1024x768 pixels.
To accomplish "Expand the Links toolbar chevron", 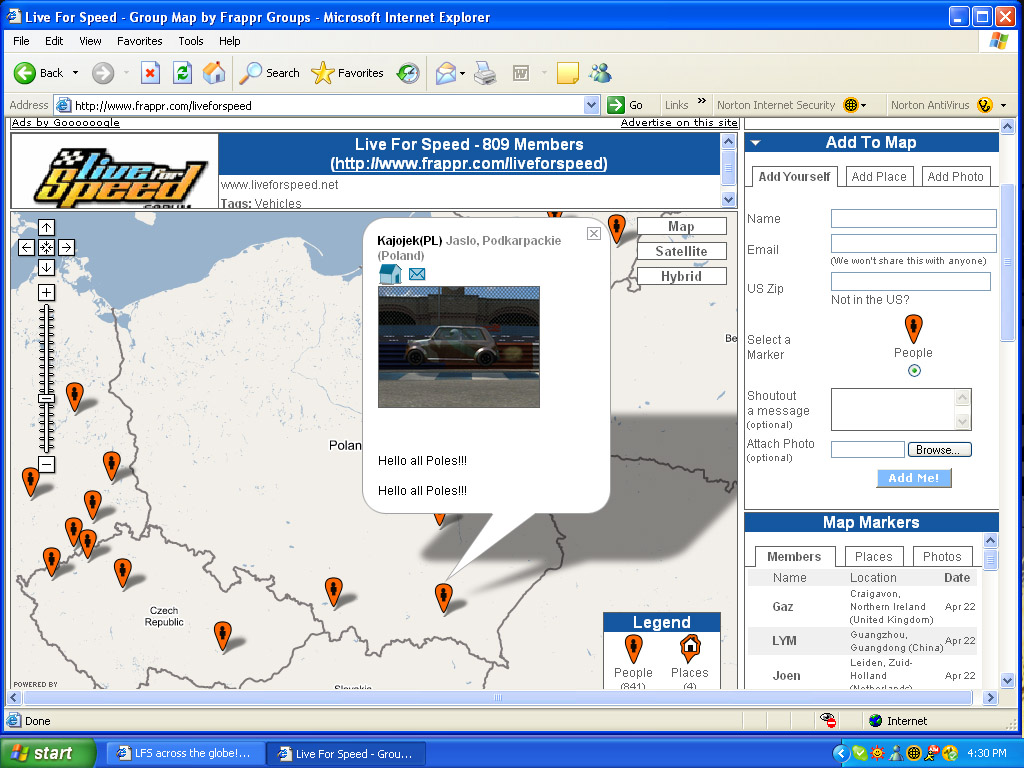I will (702, 101).
